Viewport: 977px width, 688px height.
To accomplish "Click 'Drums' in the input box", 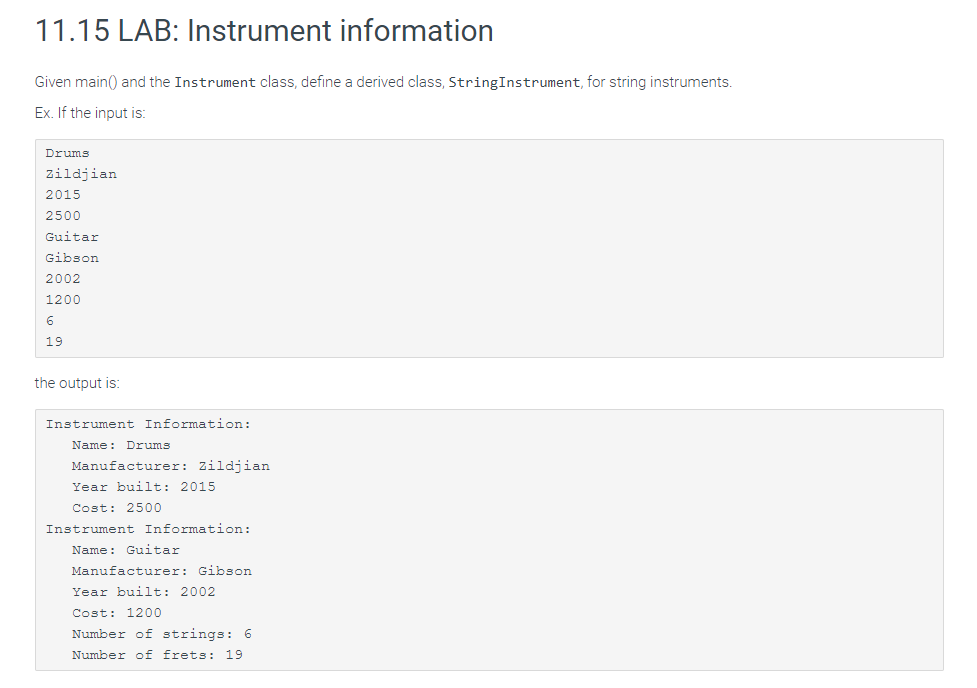I will click(x=67, y=153).
